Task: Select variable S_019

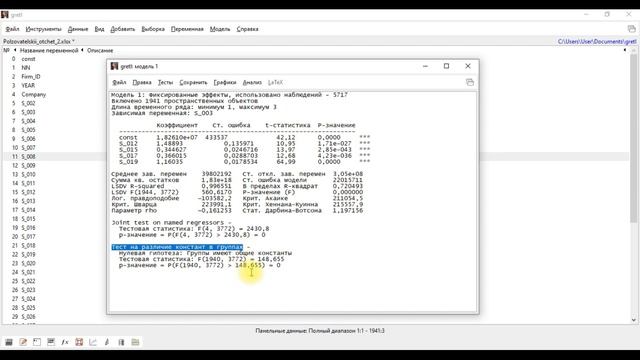Action: pyautogui.click(x=28, y=254)
